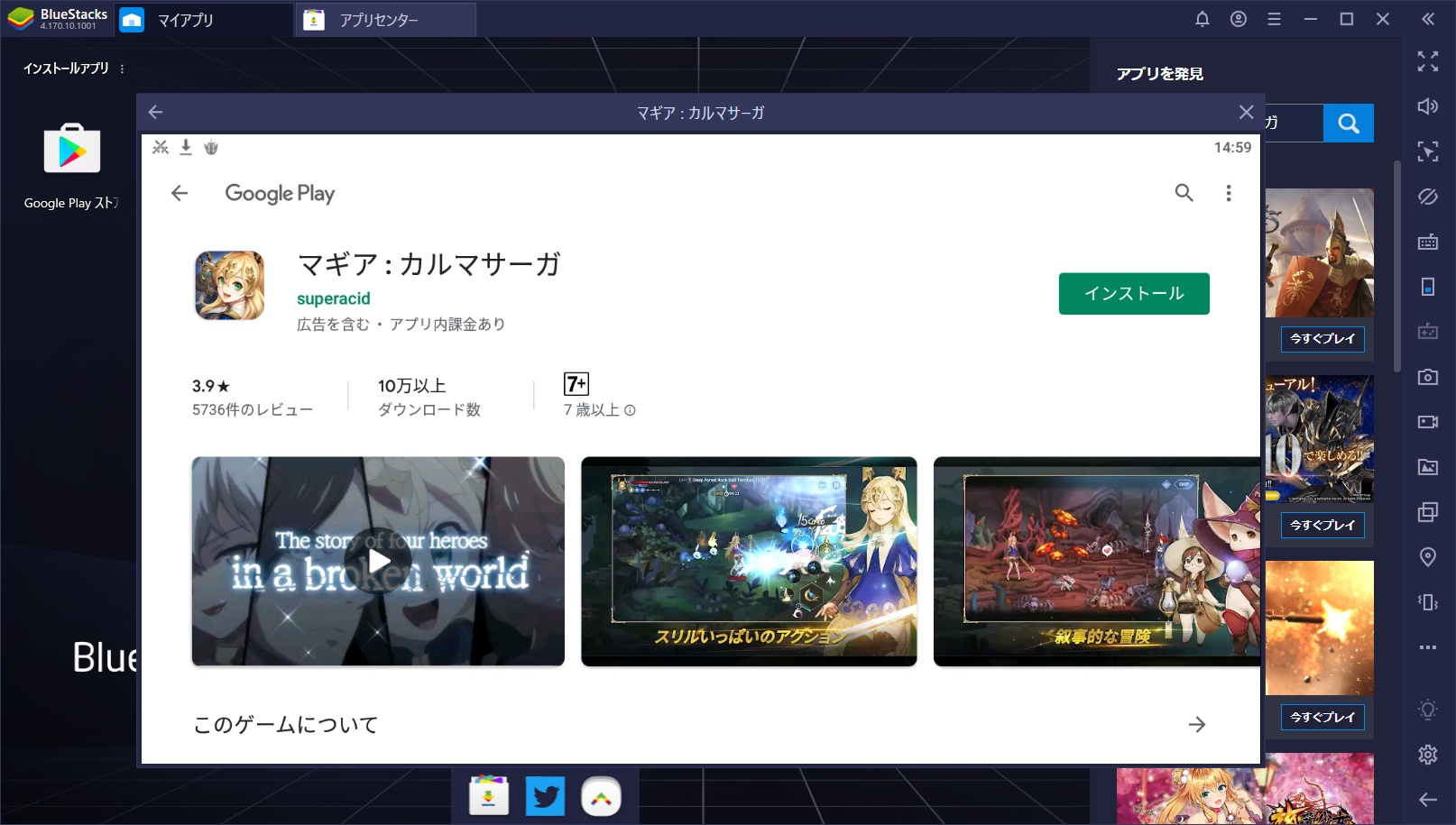Open the superacid developer link

click(334, 298)
